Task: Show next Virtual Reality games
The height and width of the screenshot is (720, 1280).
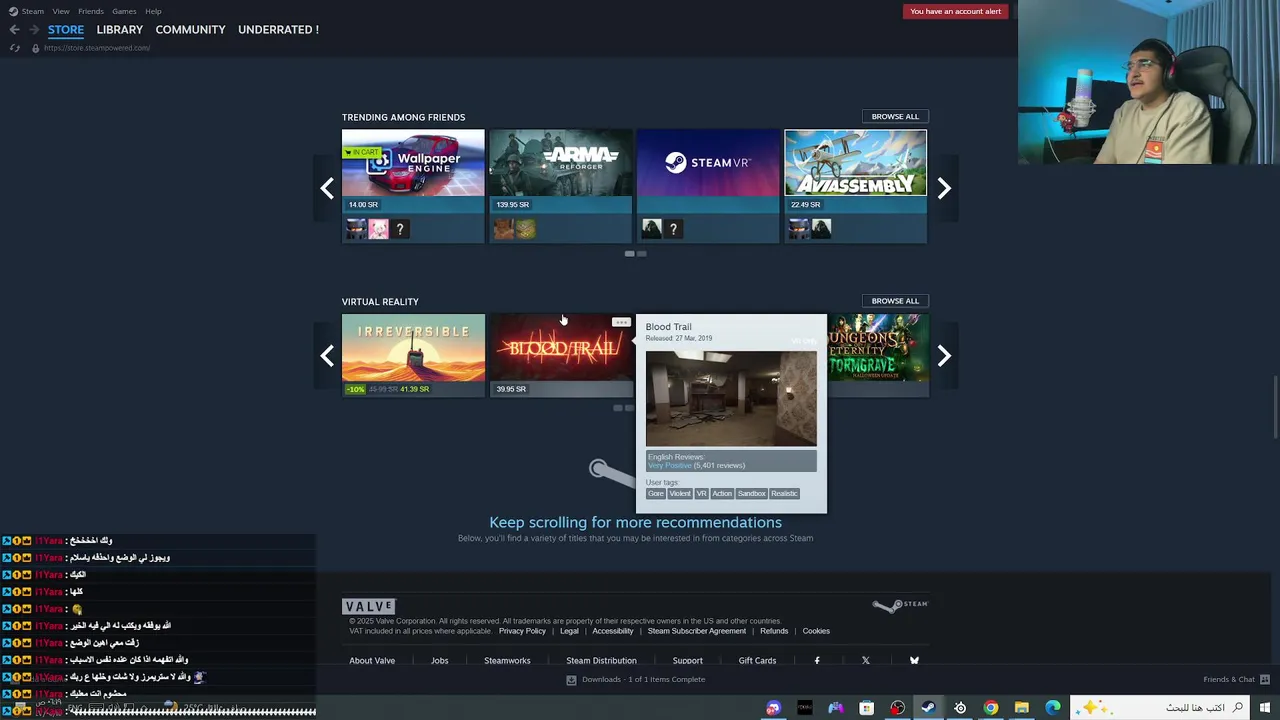Action: pos(944,356)
